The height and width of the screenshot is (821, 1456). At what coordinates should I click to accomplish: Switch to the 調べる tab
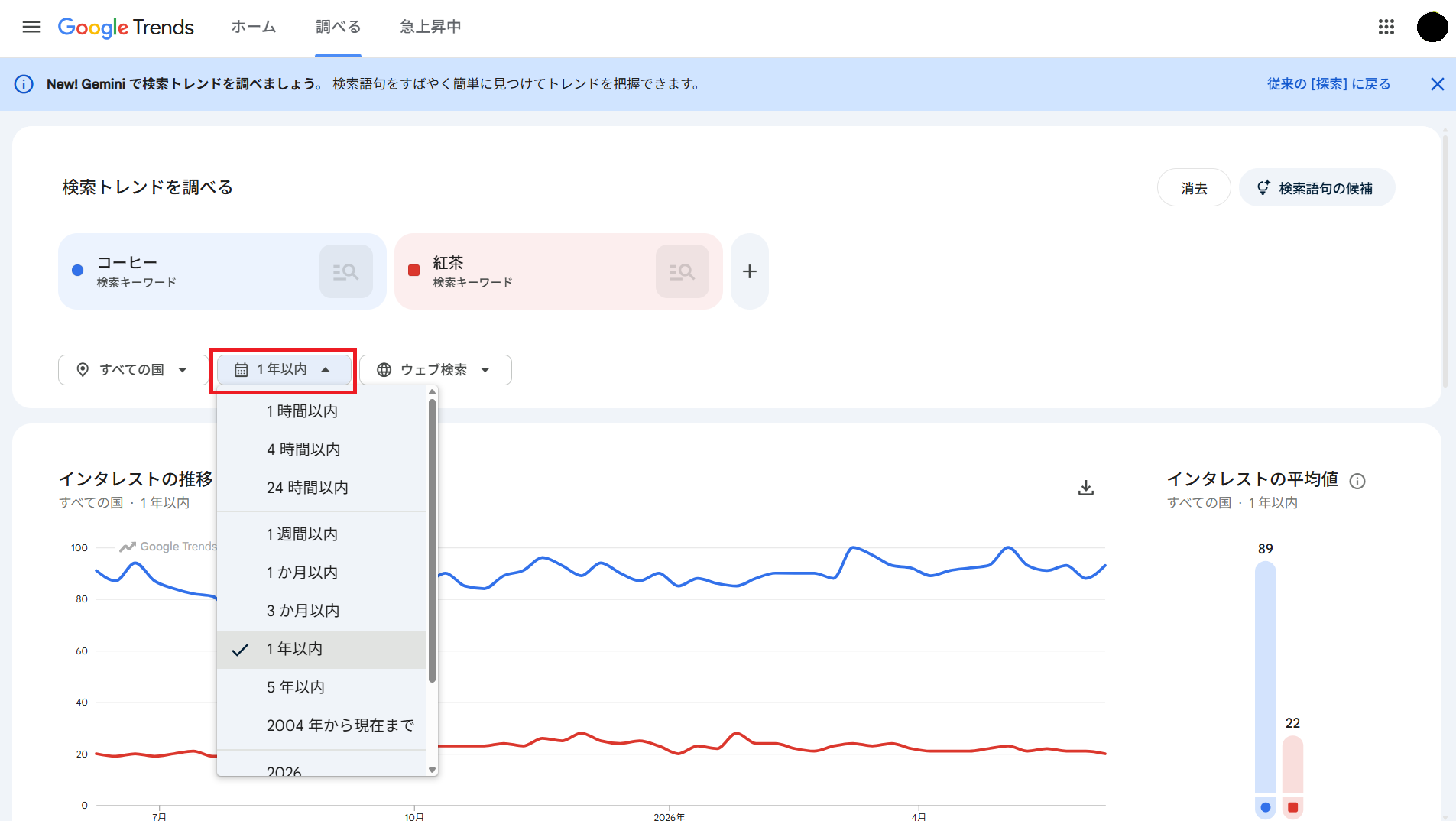[338, 28]
